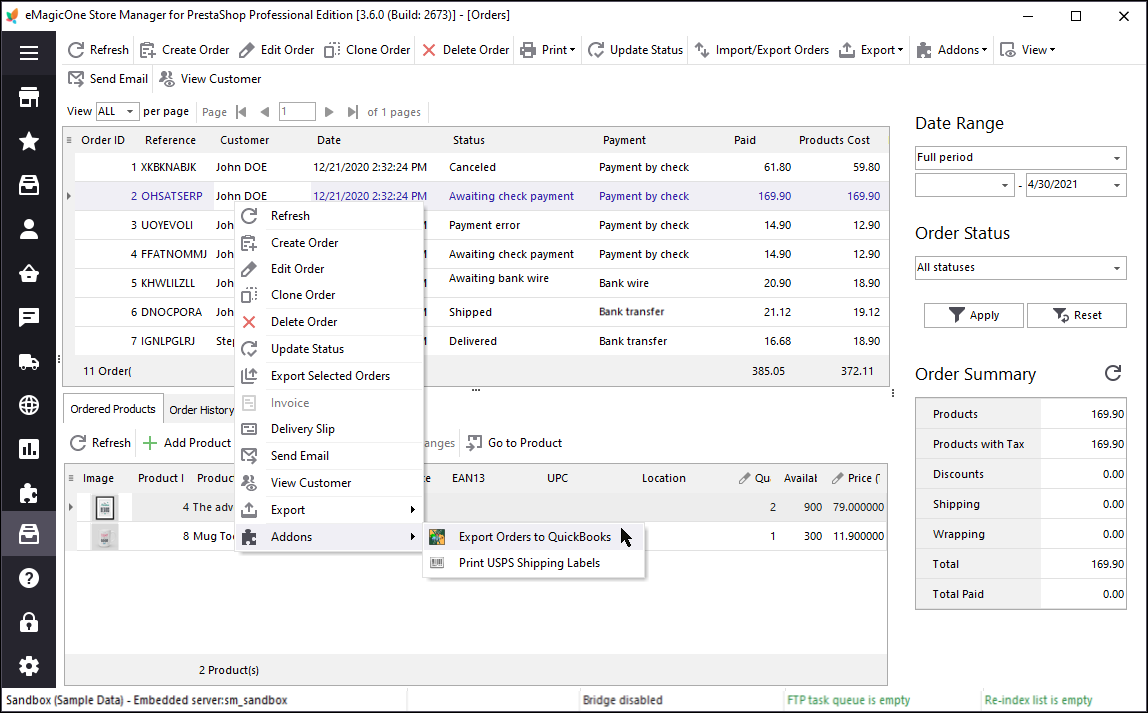Screen dimensions: 1148x713
Task: Open the settings gear icon in sidebar
Action: point(29,666)
